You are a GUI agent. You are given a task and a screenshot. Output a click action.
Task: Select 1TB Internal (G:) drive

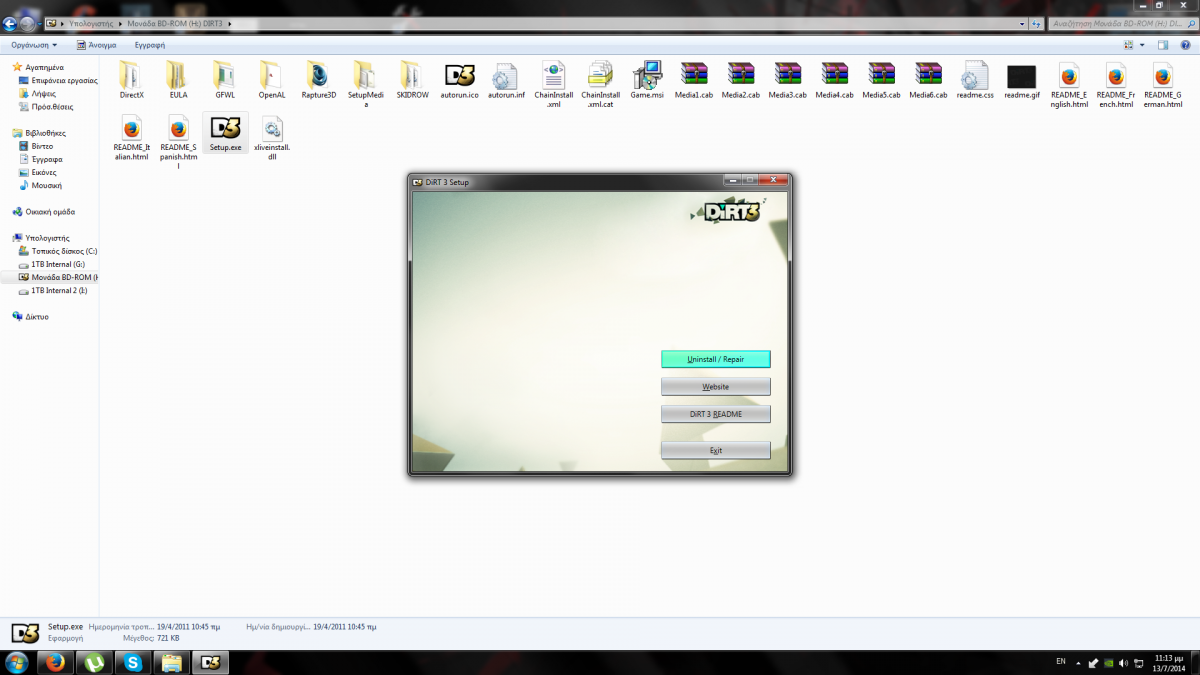52,264
